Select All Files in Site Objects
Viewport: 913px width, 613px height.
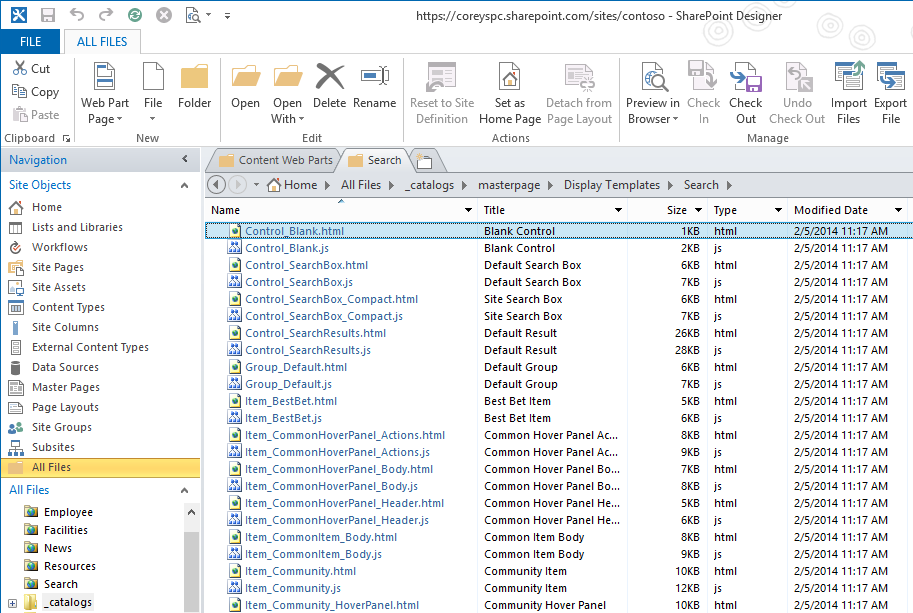click(100, 467)
